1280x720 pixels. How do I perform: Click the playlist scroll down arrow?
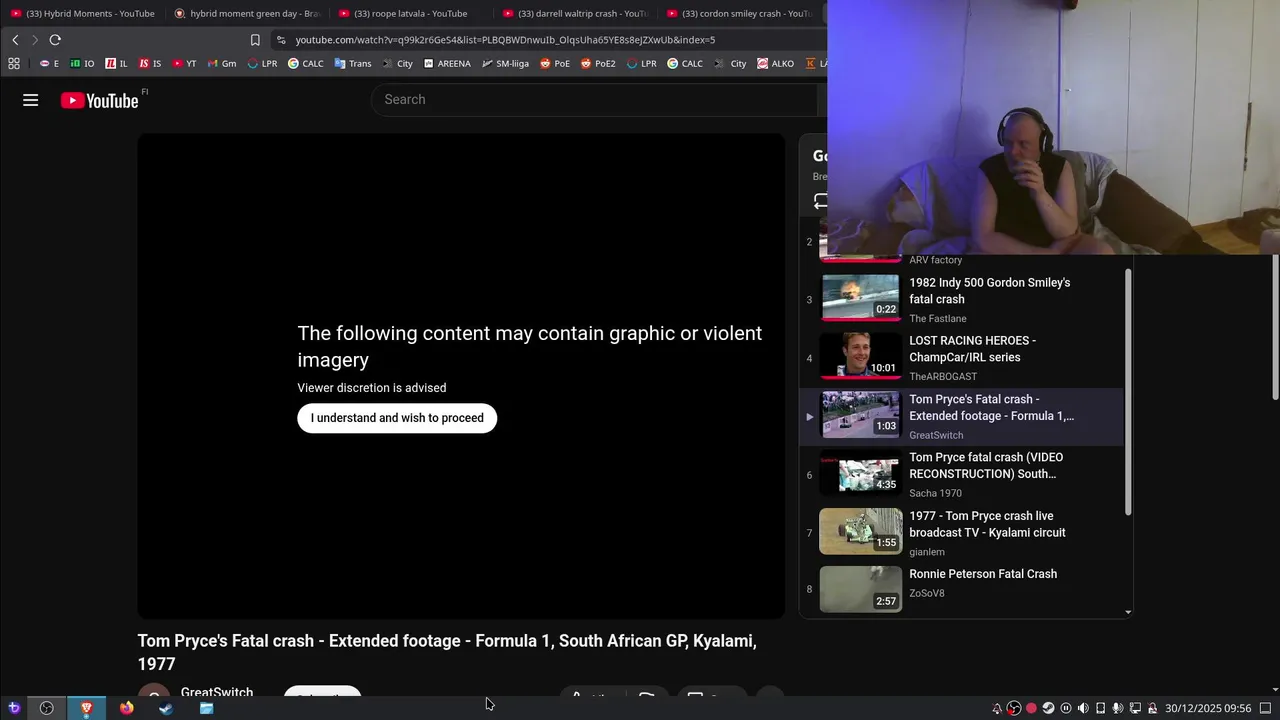tap(1129, 611)
